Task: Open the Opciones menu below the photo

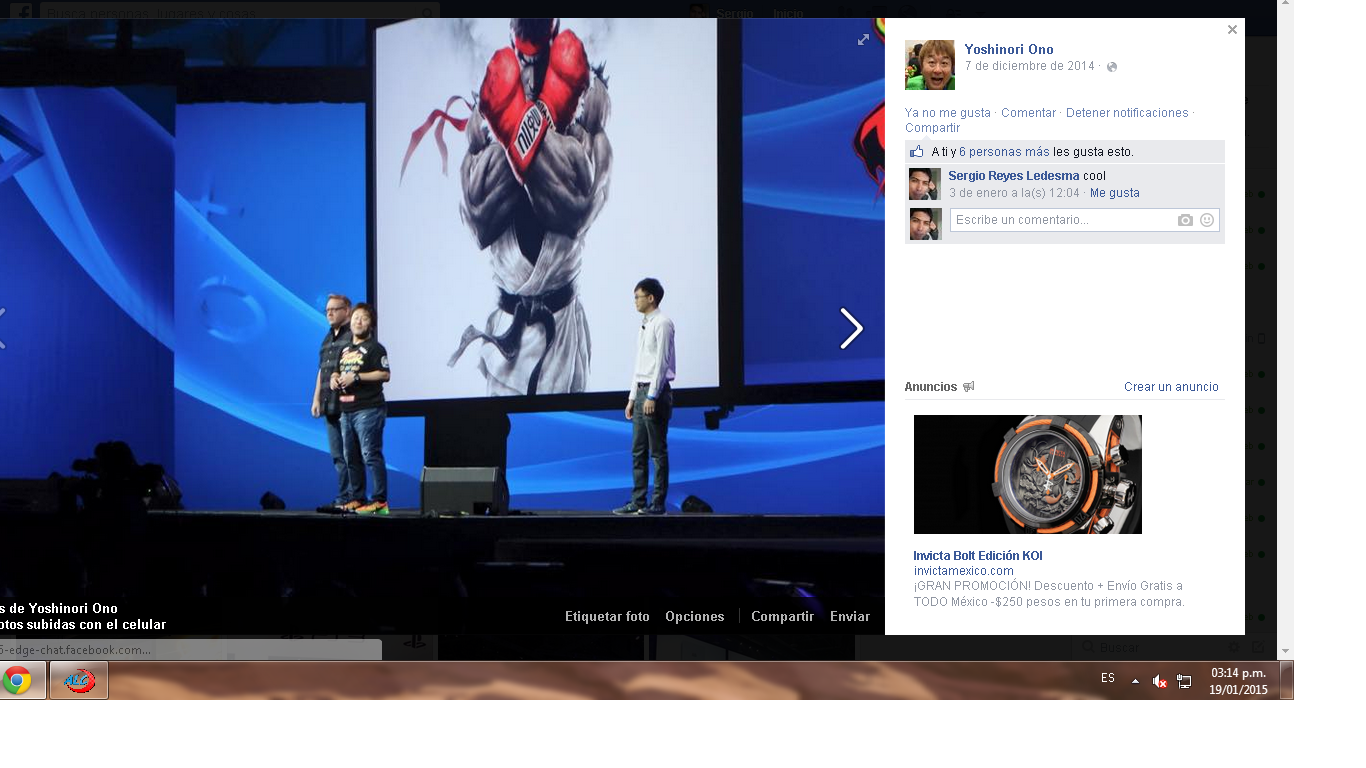Action: click(694, 617)
